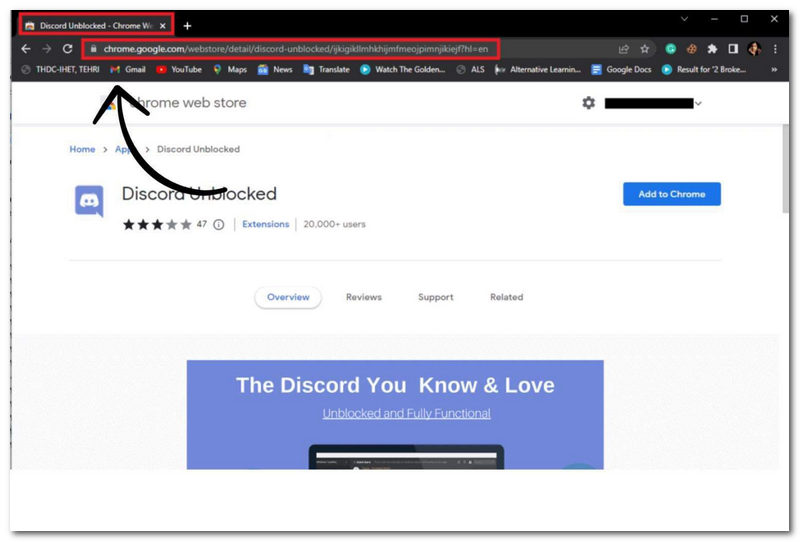Open the Chrome profile avatar
800x542 pixels.
[754, 49]
